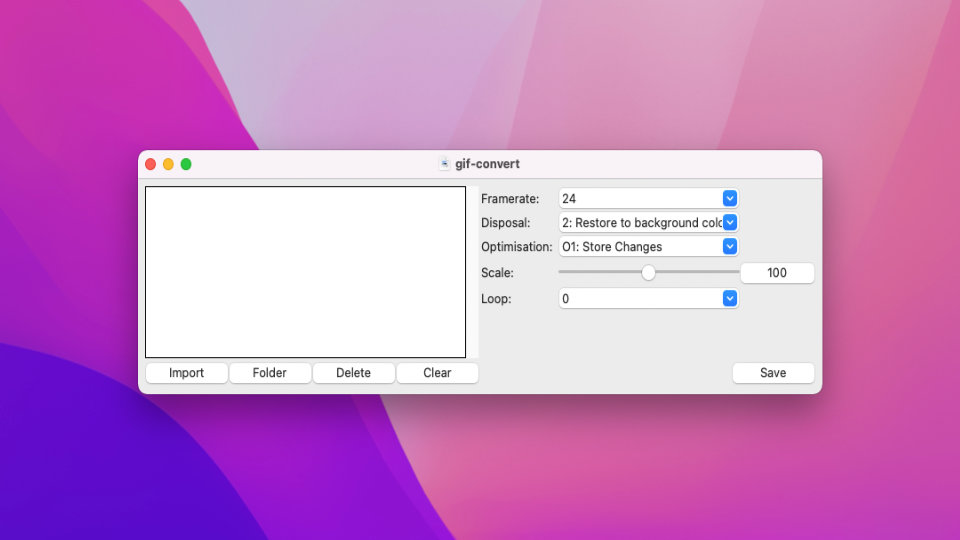The width and height of the screenshot is (960, 540).
Task: Expand the Loop dropdown arrow
Action: [730, 299]
